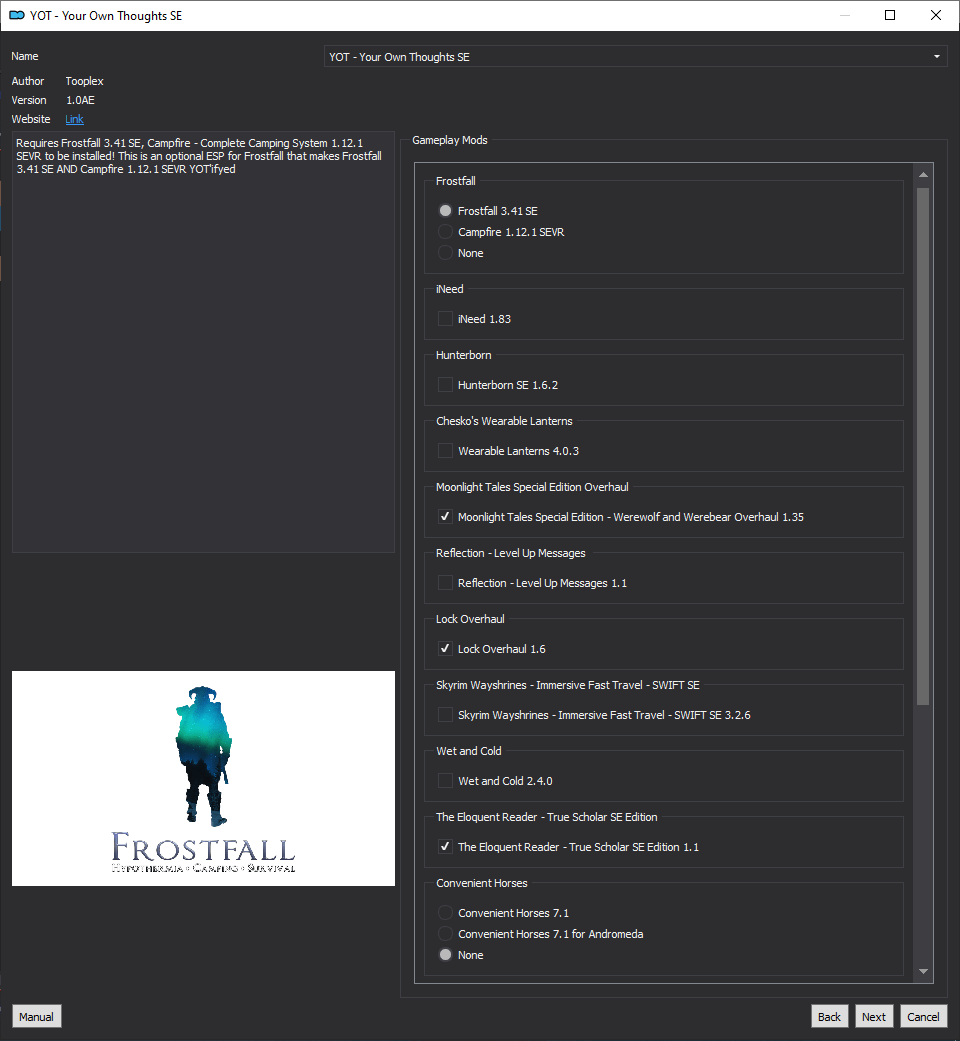The height and width of the screenshot is (1041, 960).
Task: Click the Wet and Cold group label
Action: (469, 751)
